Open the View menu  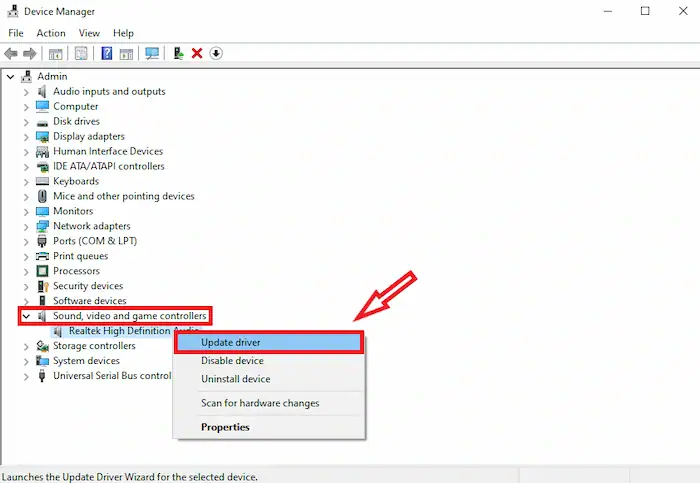(x=89, y=33)
